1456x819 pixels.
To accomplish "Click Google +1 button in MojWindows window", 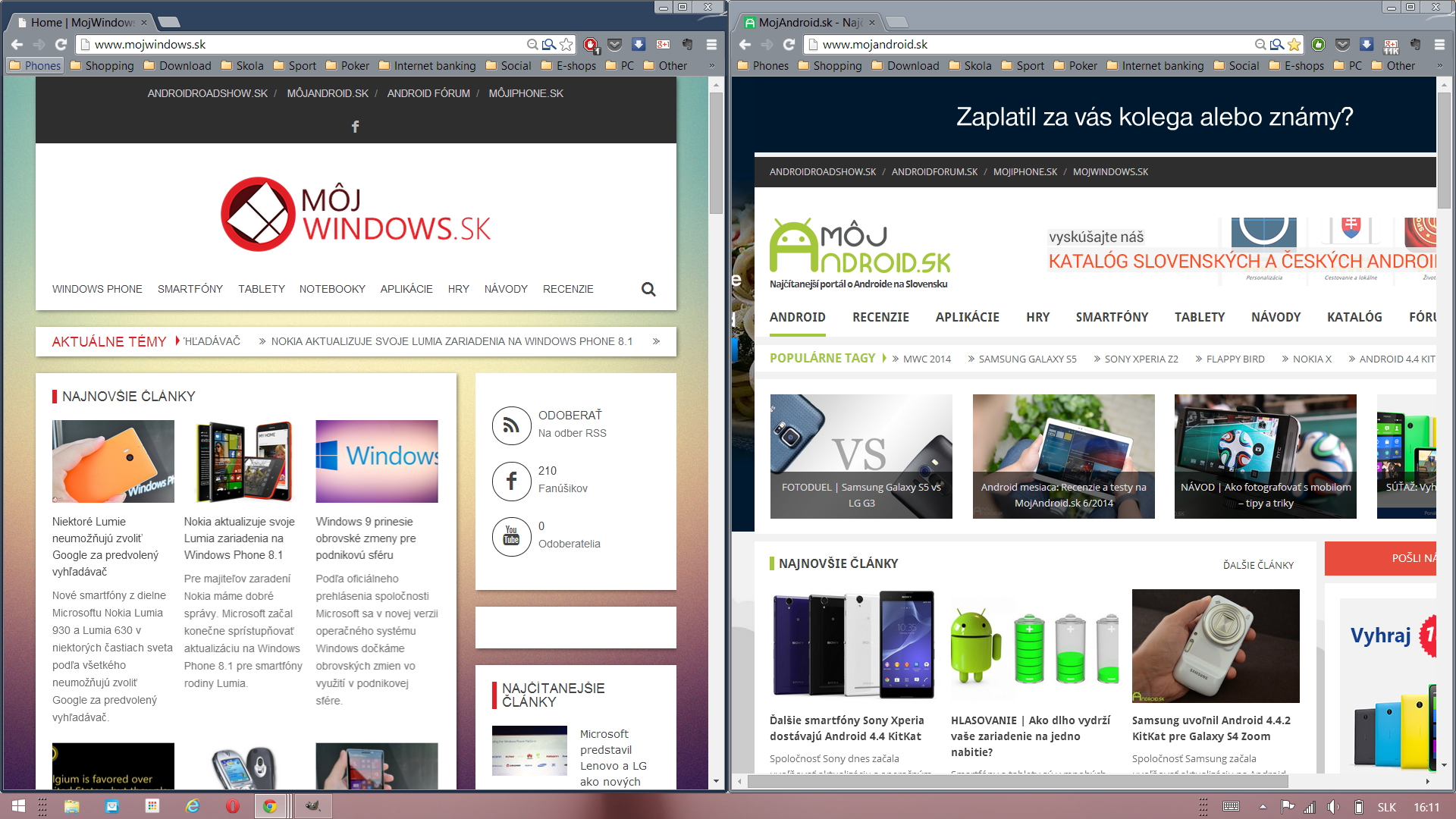I will (x=664, y=45).
